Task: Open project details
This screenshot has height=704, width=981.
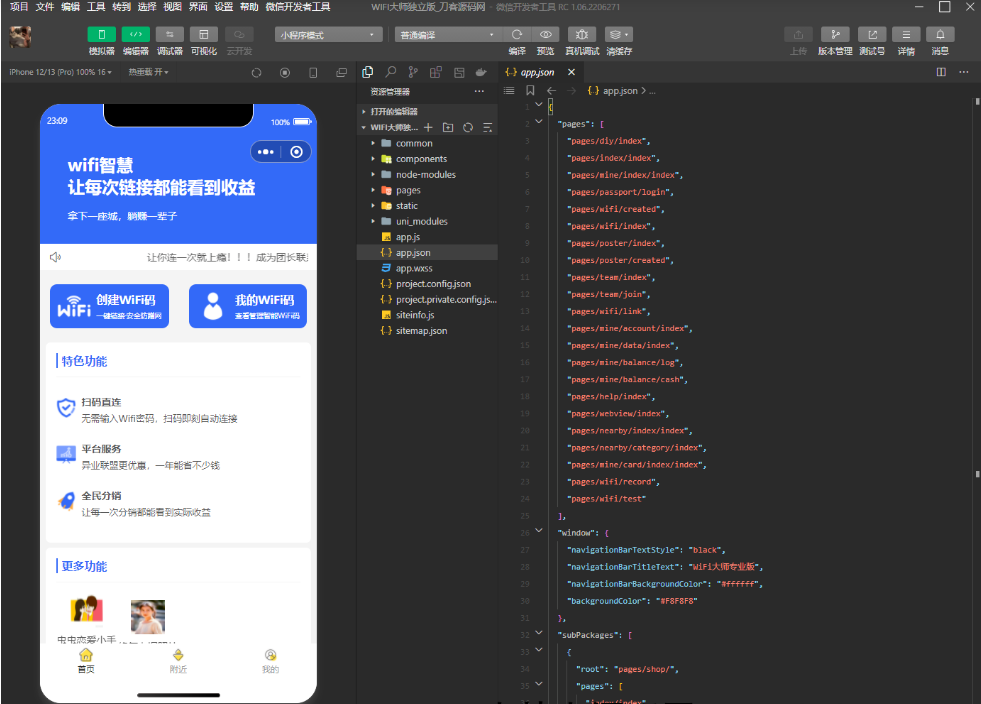Action: point(906,34)
